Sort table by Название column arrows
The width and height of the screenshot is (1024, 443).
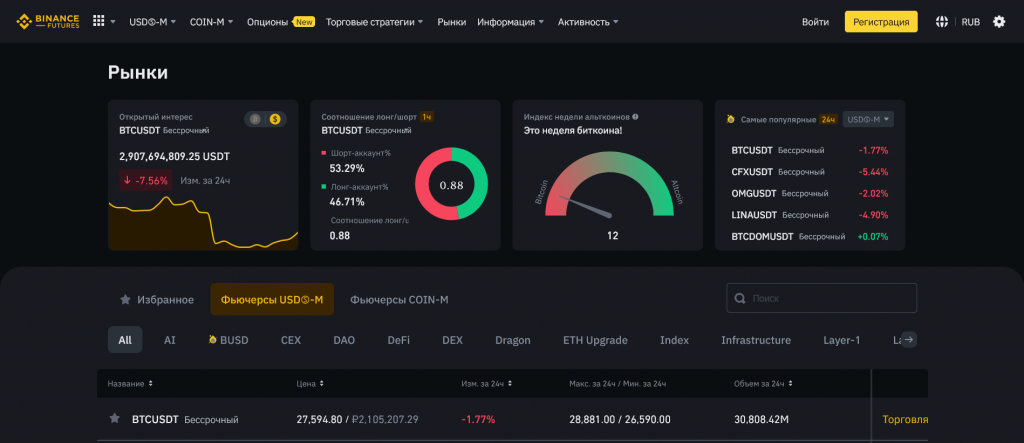pyautogui.click(x=150, y=384)
